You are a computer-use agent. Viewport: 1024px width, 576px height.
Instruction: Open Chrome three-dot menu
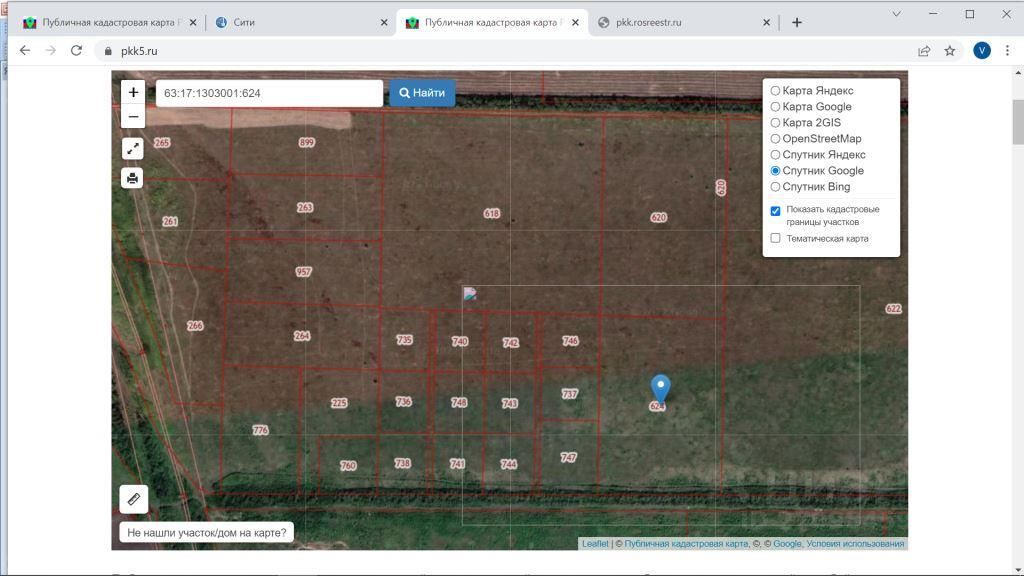pyautogui.click(x=1007, y=51)
